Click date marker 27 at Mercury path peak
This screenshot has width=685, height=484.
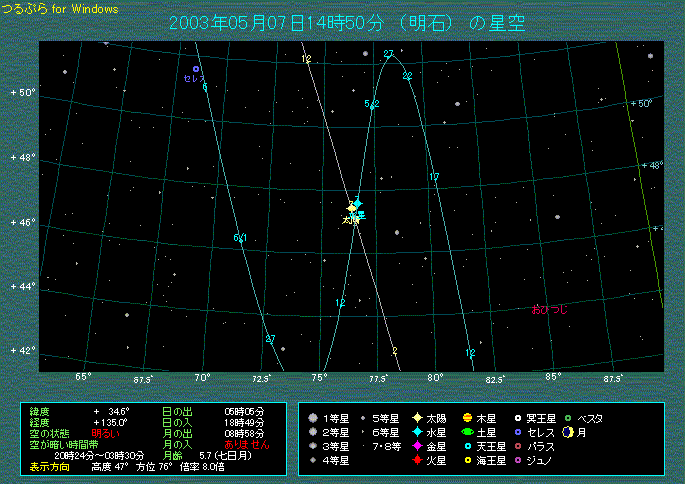[x=388, y=53]
